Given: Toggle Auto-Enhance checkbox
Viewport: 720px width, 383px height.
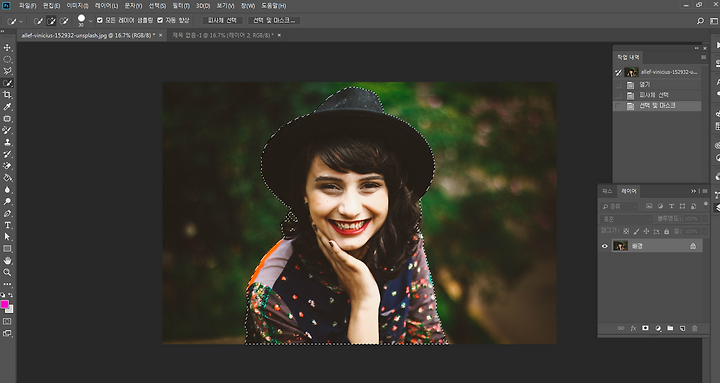Looking at the screenshot, I should point(160,20).
